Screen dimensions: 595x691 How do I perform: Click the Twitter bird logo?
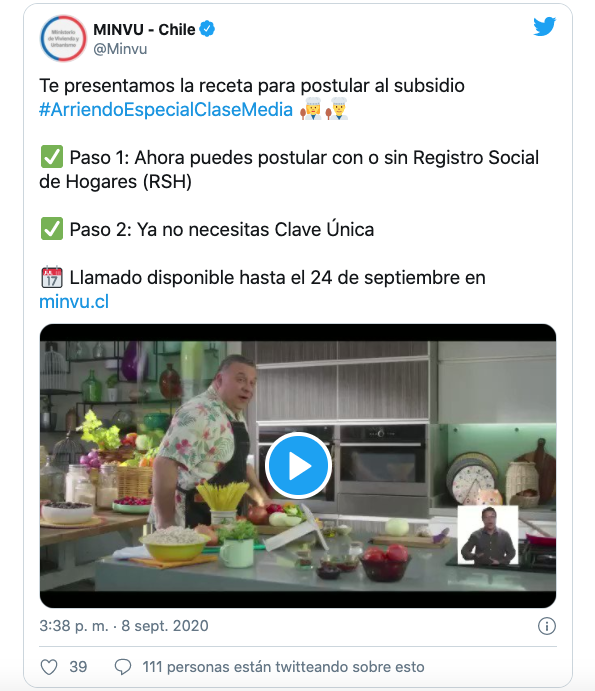[x=544, y=26]
